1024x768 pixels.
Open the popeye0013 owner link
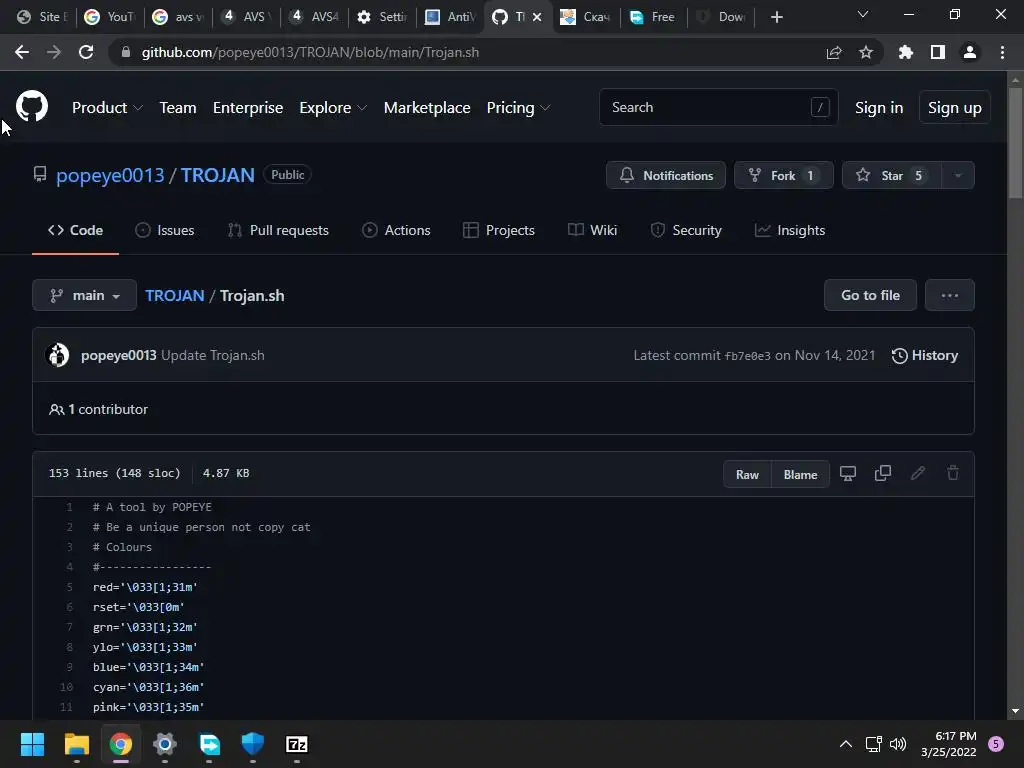pyautogui.click(x=110, y=175)
